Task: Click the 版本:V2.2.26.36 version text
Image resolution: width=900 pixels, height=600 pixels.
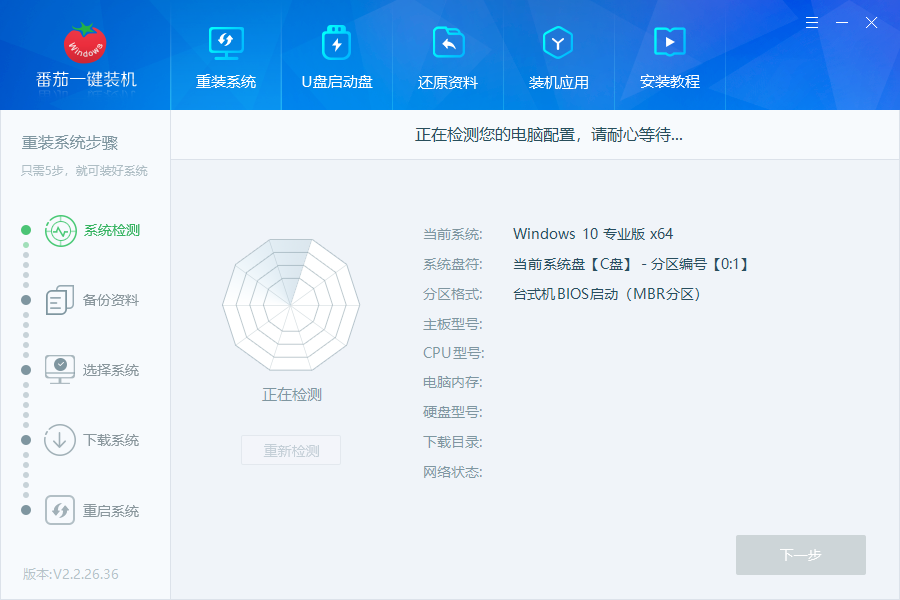Action: tap(71, 574)
